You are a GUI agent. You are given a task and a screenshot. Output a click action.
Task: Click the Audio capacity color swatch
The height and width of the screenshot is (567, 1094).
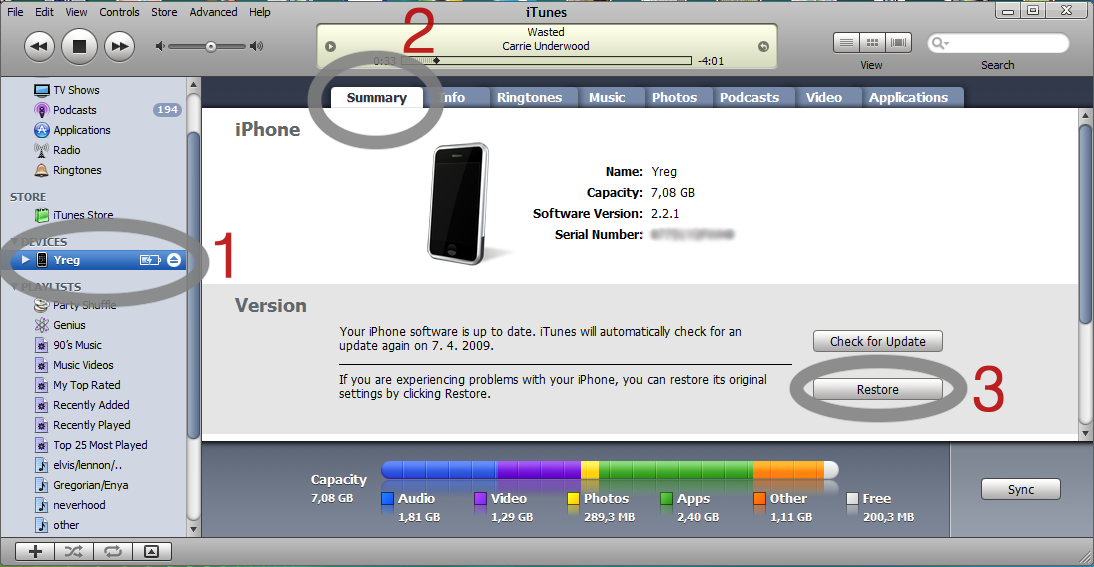click(388, 499)
